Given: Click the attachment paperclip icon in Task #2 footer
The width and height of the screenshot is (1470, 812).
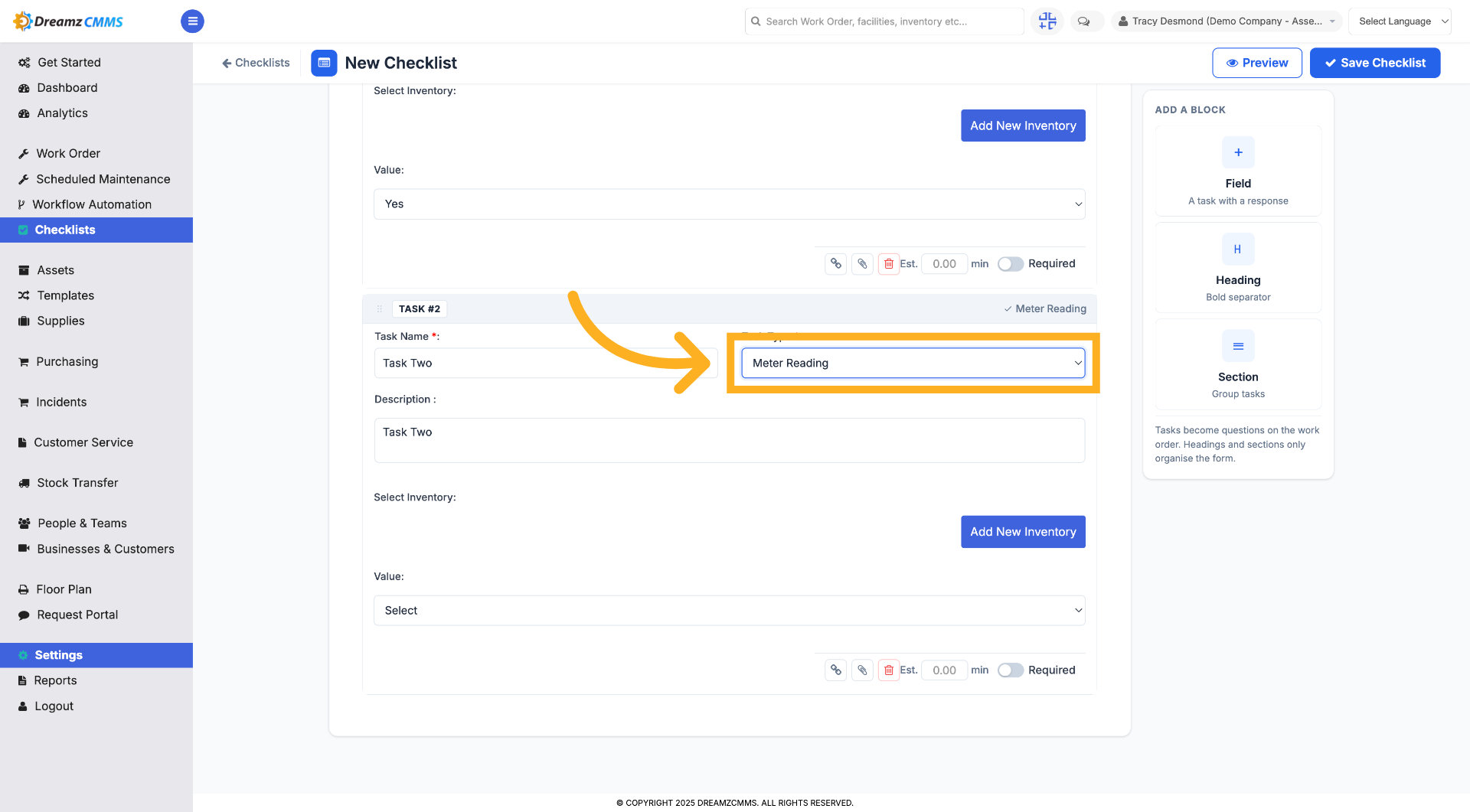Looking at the screenshot, I should (x=863, y=670).
